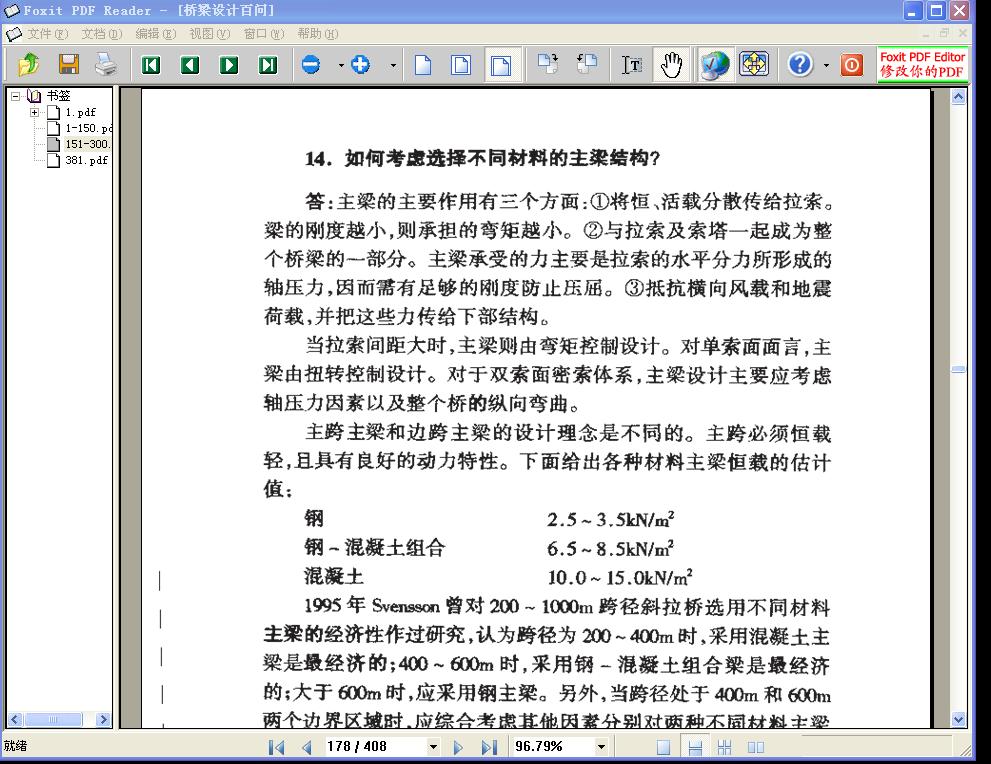Click Rotate Right toolbar icon
This screenshot has width=991, height=764.
pyautogui.click(x=547, y=64)
